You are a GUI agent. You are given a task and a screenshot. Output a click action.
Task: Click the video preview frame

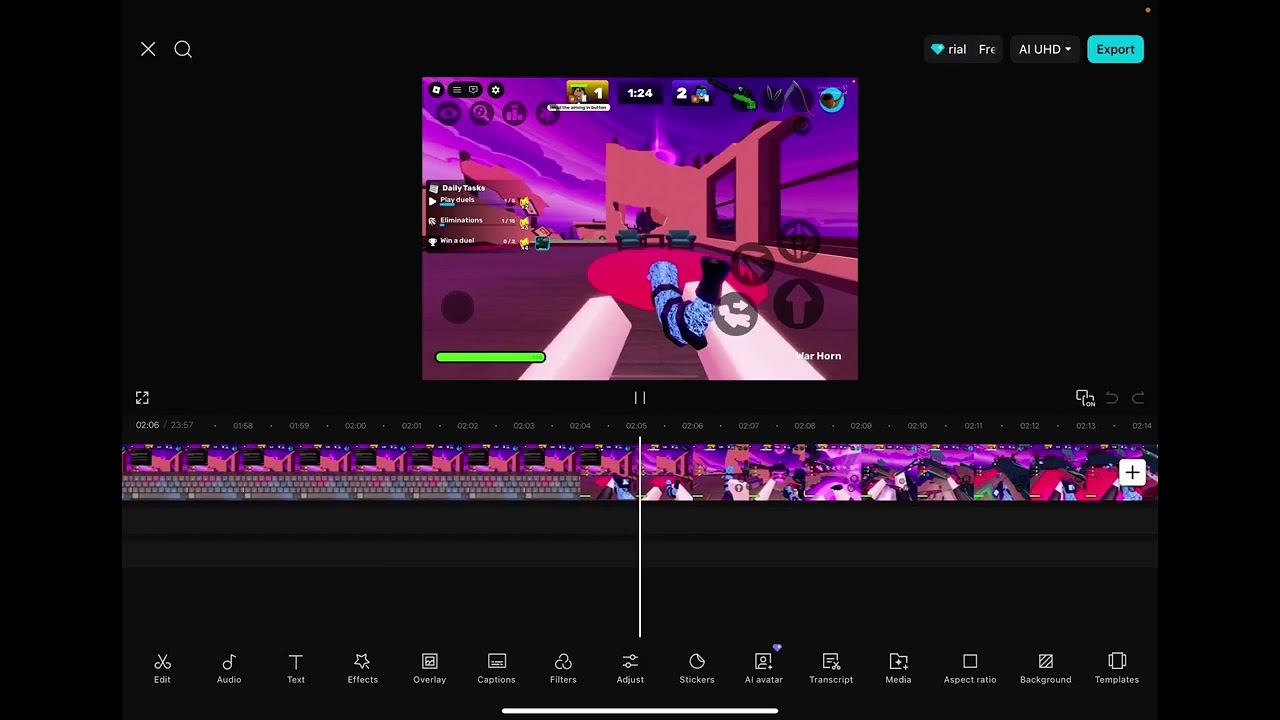(x=640, y=229)
